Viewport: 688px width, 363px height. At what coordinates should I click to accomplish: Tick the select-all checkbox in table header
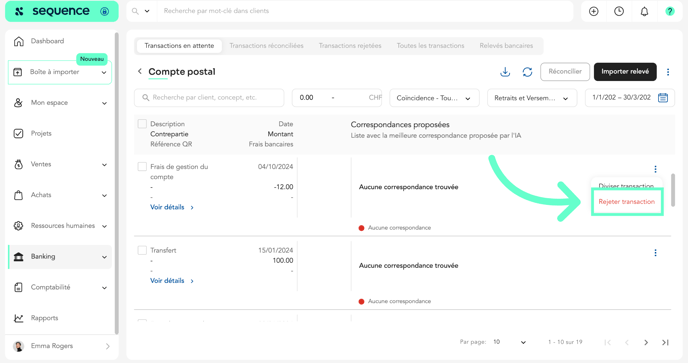tap(142, 124)
